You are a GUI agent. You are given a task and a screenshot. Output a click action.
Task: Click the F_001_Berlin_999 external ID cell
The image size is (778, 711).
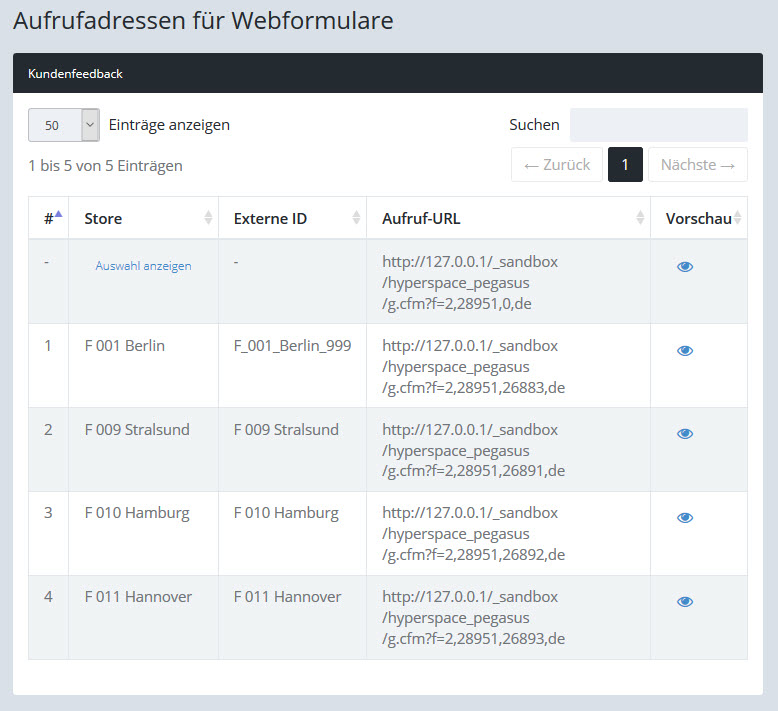292,346
